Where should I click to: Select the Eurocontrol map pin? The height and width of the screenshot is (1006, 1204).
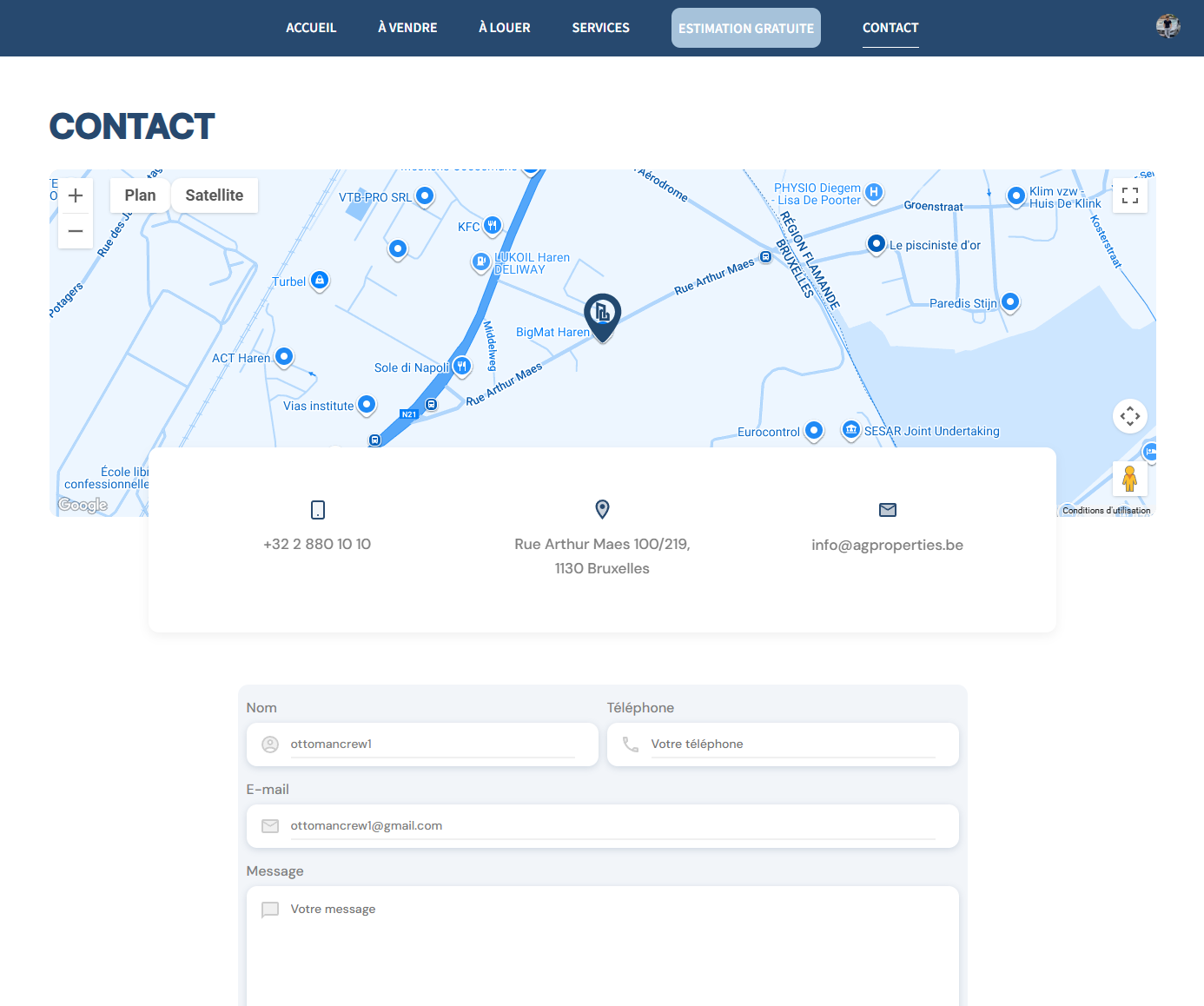pos(813,430)
